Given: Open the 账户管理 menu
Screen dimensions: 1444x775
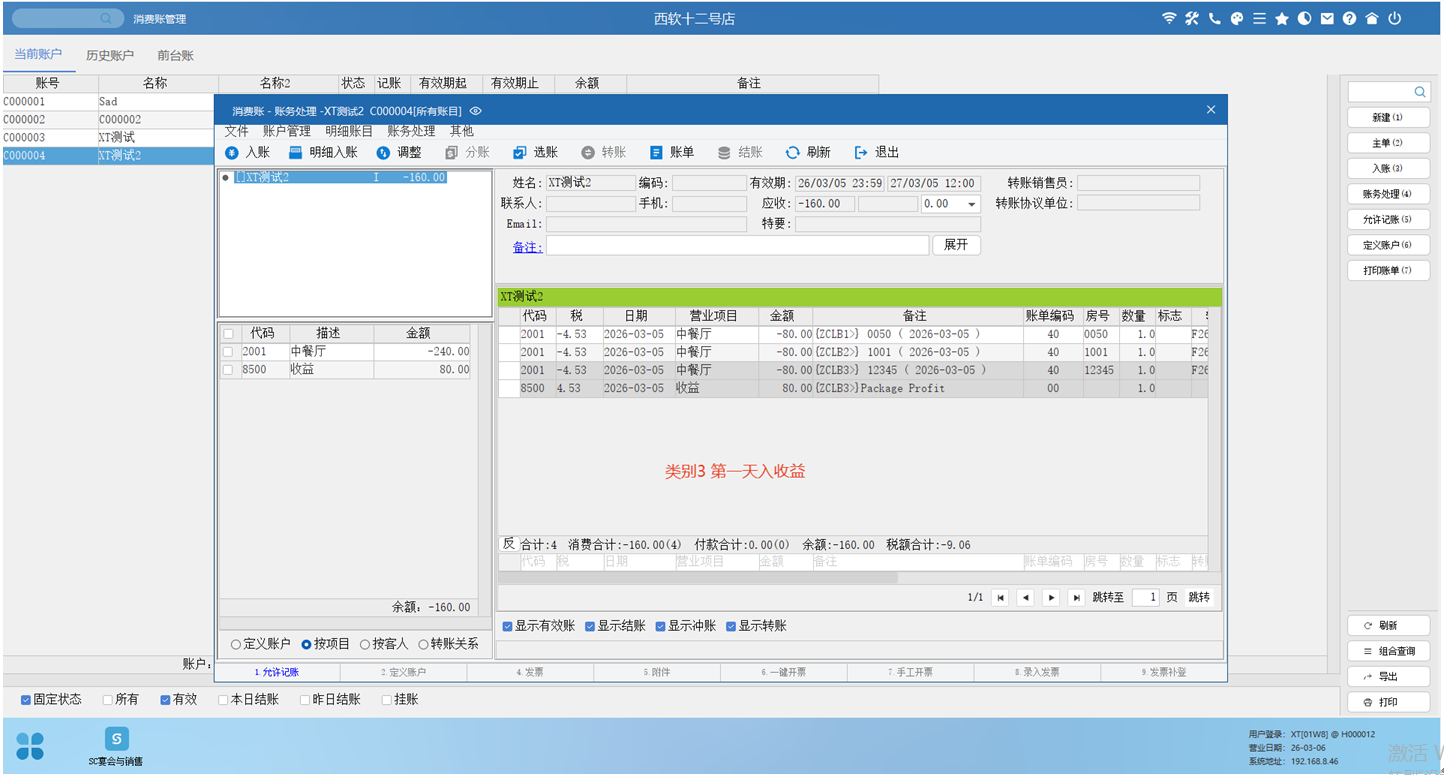Looking at the screenshot, I should tap(287, 131).
